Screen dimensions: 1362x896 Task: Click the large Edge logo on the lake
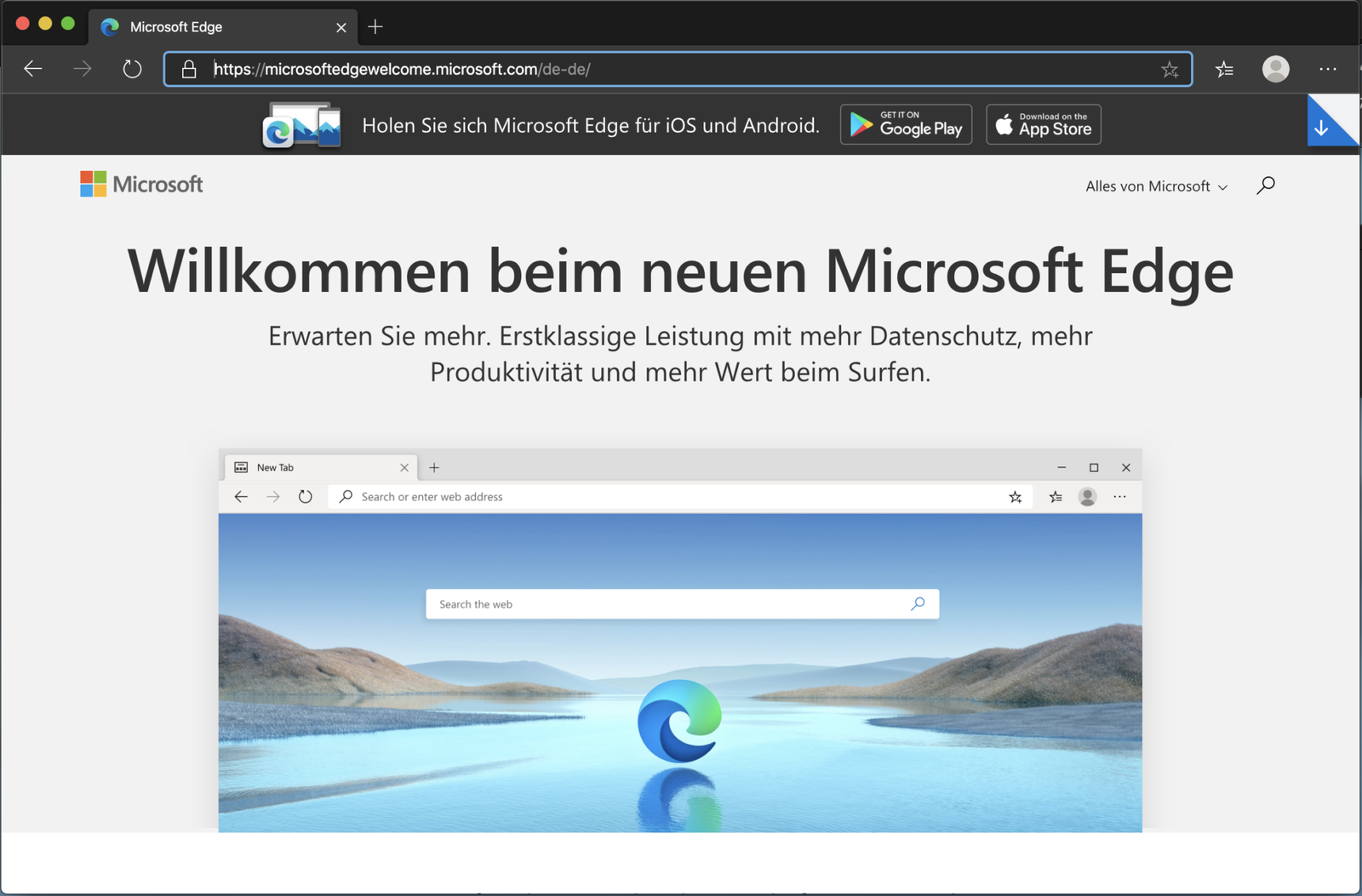pos(679,721)
